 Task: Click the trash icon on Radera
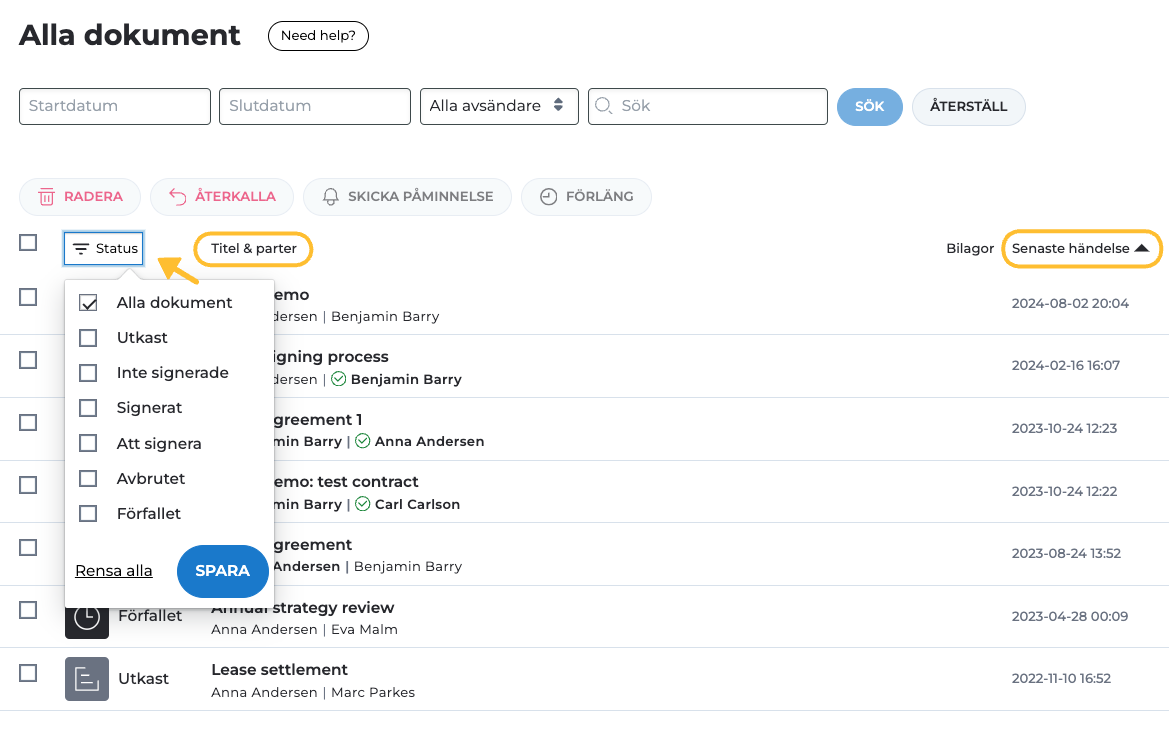pyautogui.click(x=47, y=197)
